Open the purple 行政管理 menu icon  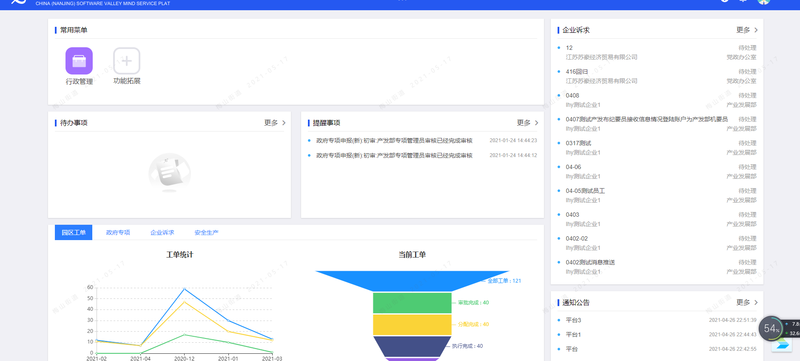click(79, 61)
